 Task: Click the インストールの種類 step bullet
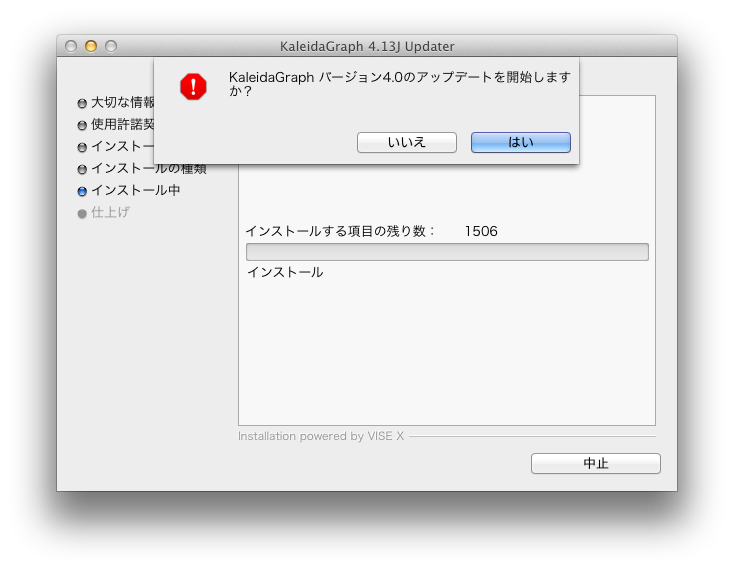pyautogui.click(x=82, y=169)
